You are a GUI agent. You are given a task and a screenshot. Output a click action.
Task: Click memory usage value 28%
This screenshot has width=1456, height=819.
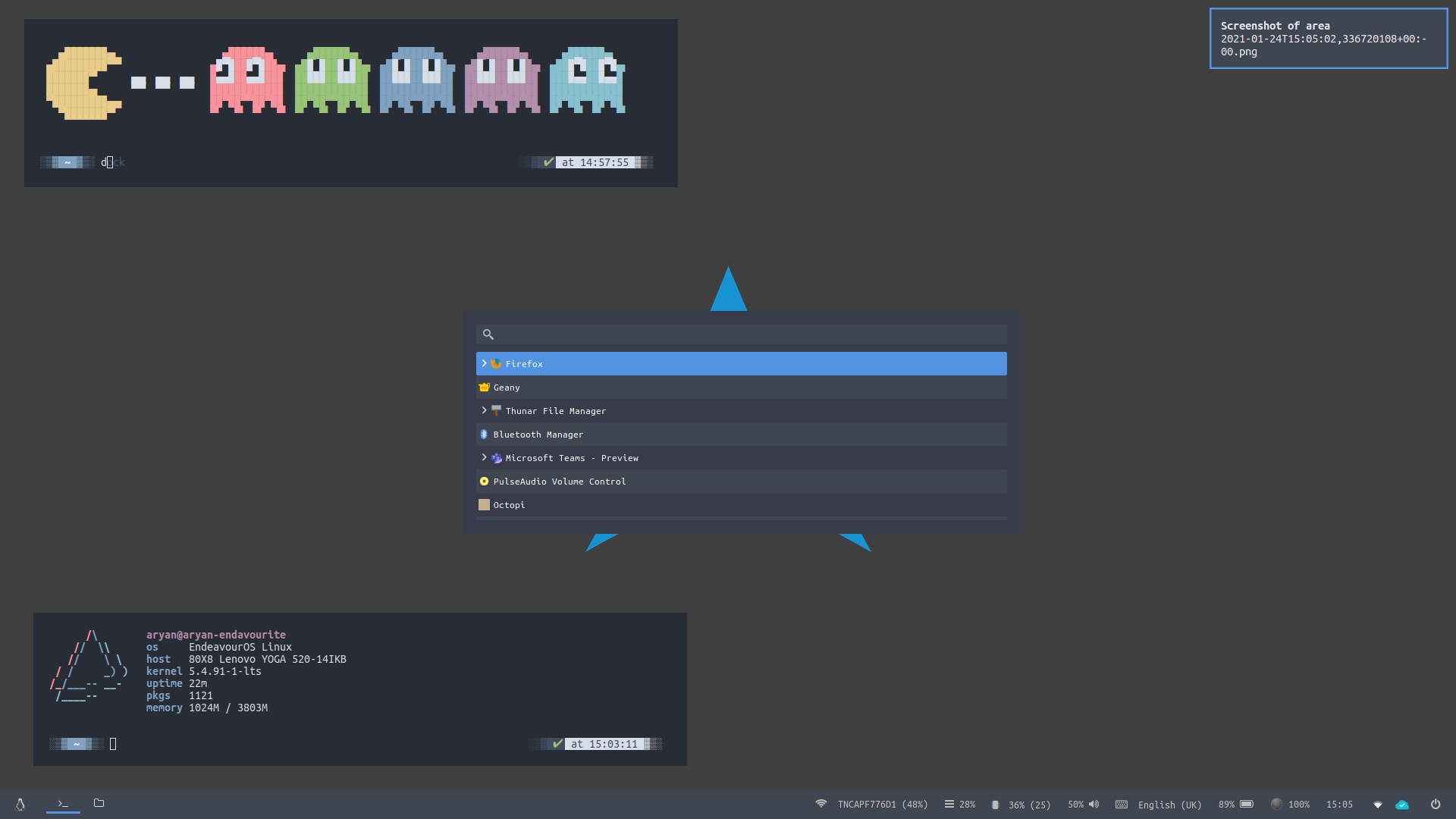(x=968, y=805)
